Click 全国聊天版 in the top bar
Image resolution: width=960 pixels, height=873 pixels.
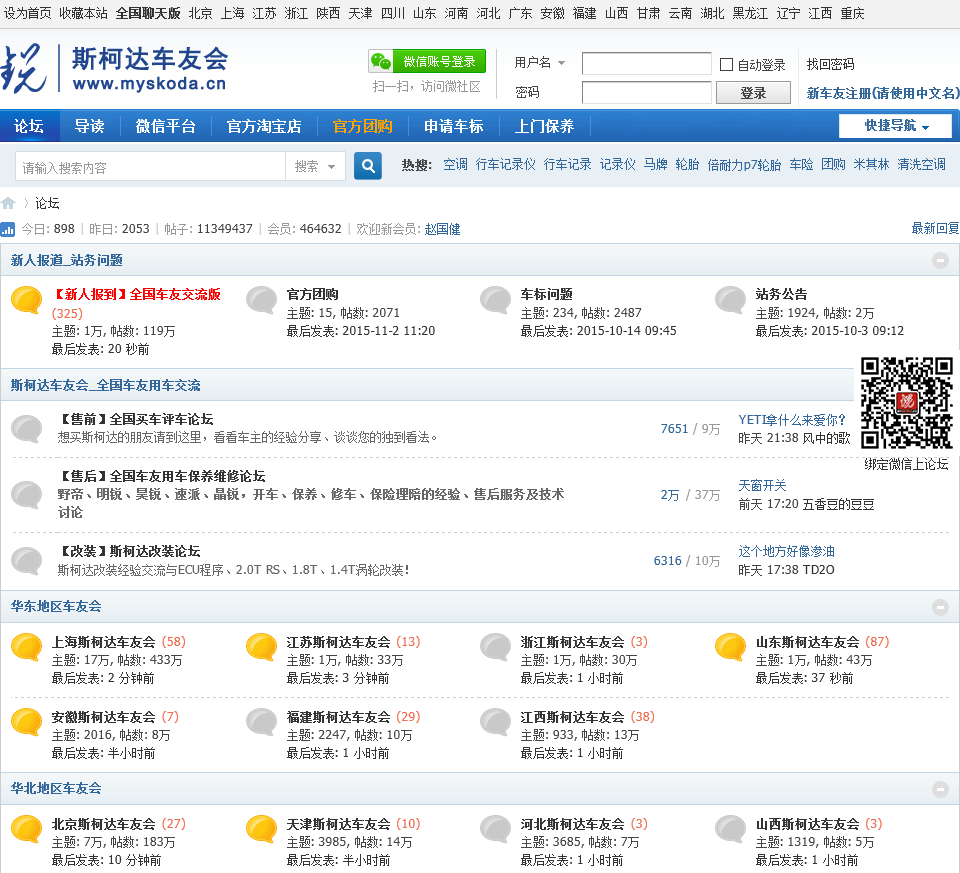(x=148, y=13)
